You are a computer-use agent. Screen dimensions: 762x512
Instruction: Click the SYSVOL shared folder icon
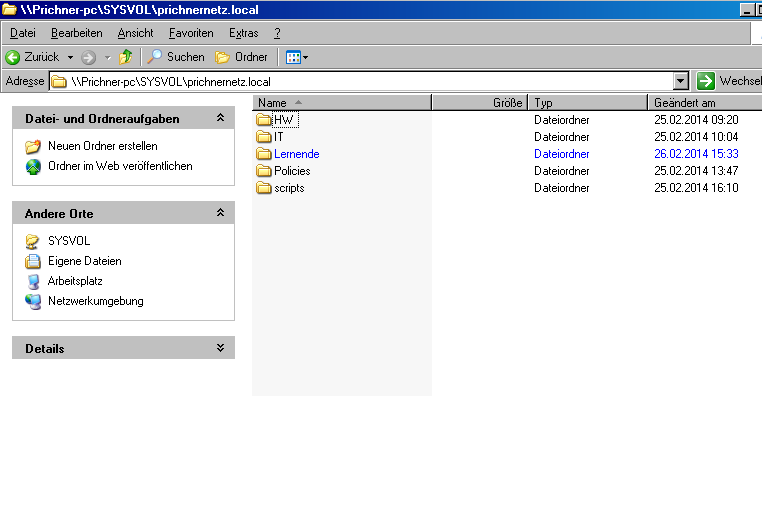(33, 241)
